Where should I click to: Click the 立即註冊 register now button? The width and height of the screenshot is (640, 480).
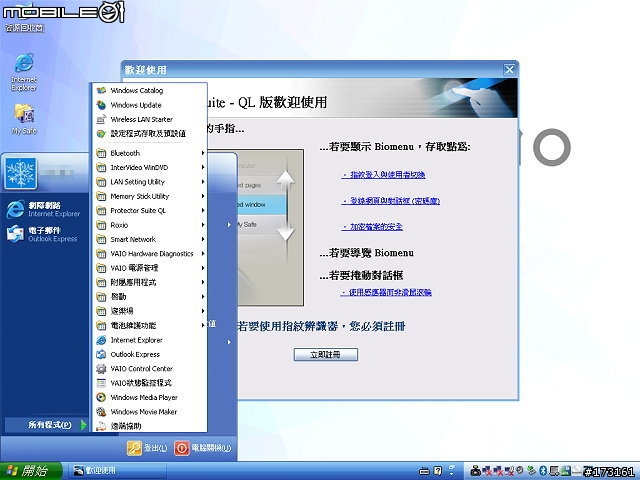pos(325,355)
